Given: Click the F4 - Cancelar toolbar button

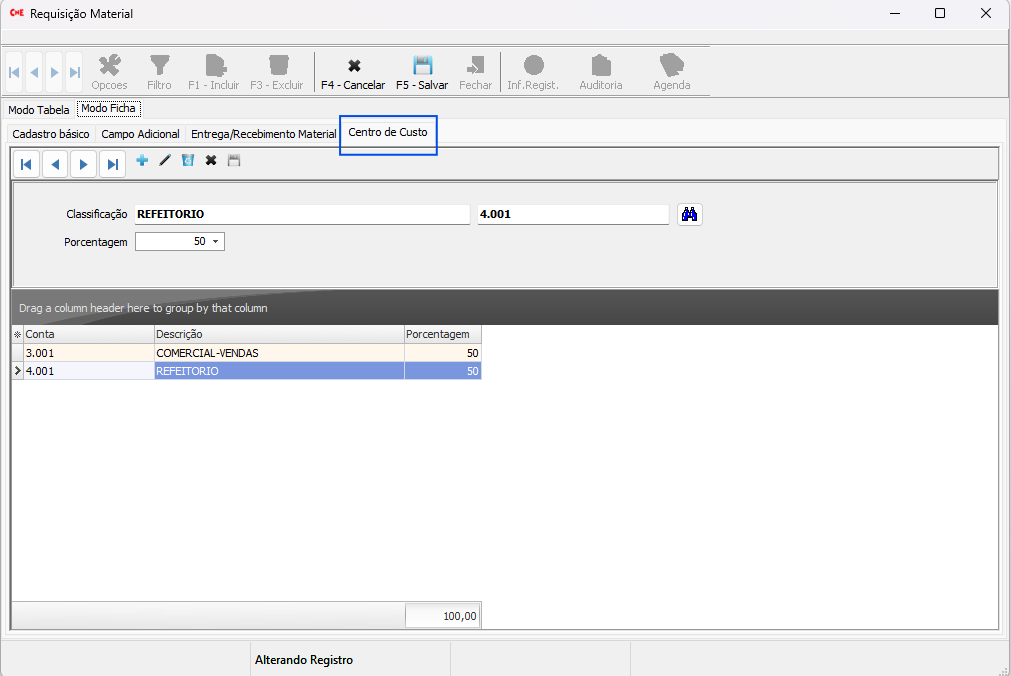Looking at the screenshot, I should point(353,73).
